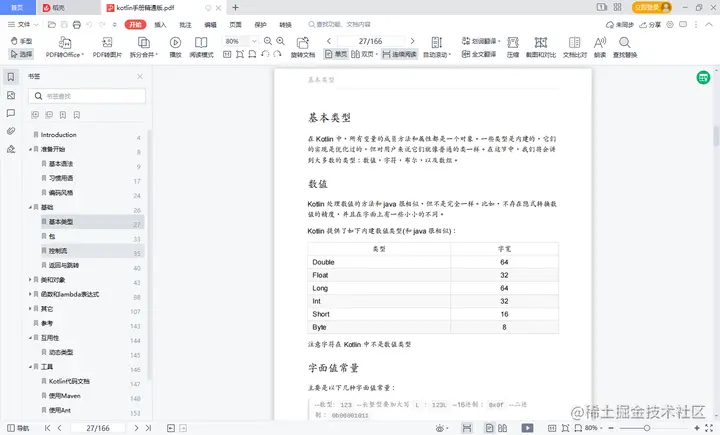Collapse the ribbon with the up chevron
Viewport: 720px width, 435px height.
click(709, 24)
